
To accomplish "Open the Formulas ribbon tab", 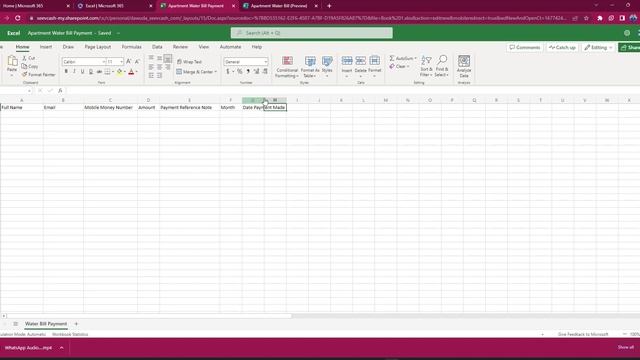I will point(131,47).
